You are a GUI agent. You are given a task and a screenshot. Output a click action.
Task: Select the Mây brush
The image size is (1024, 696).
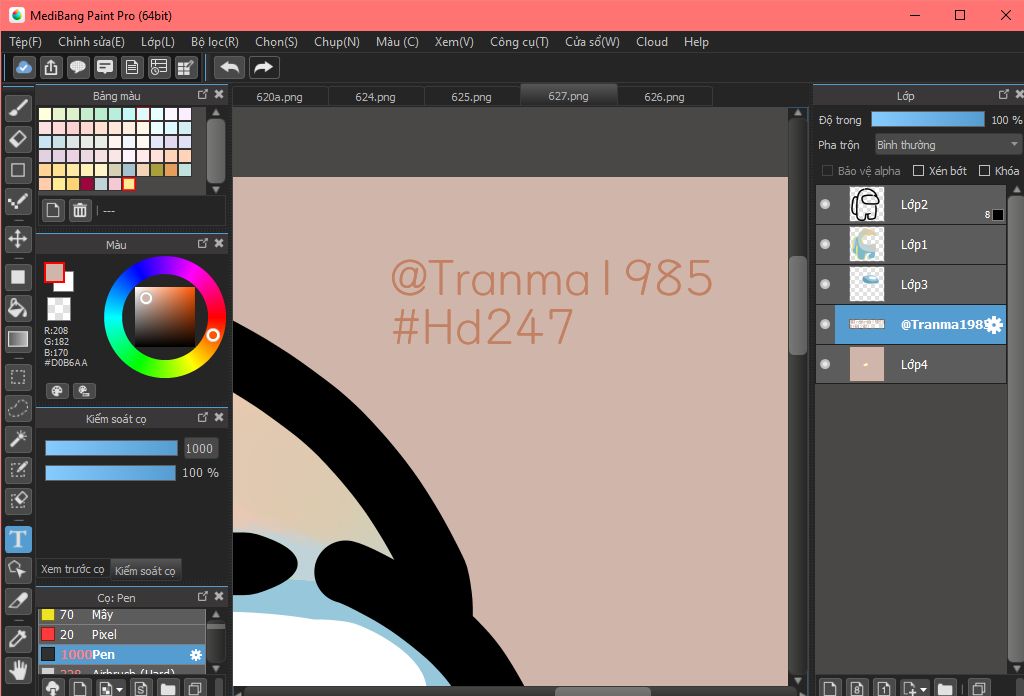tap(123, 615)
